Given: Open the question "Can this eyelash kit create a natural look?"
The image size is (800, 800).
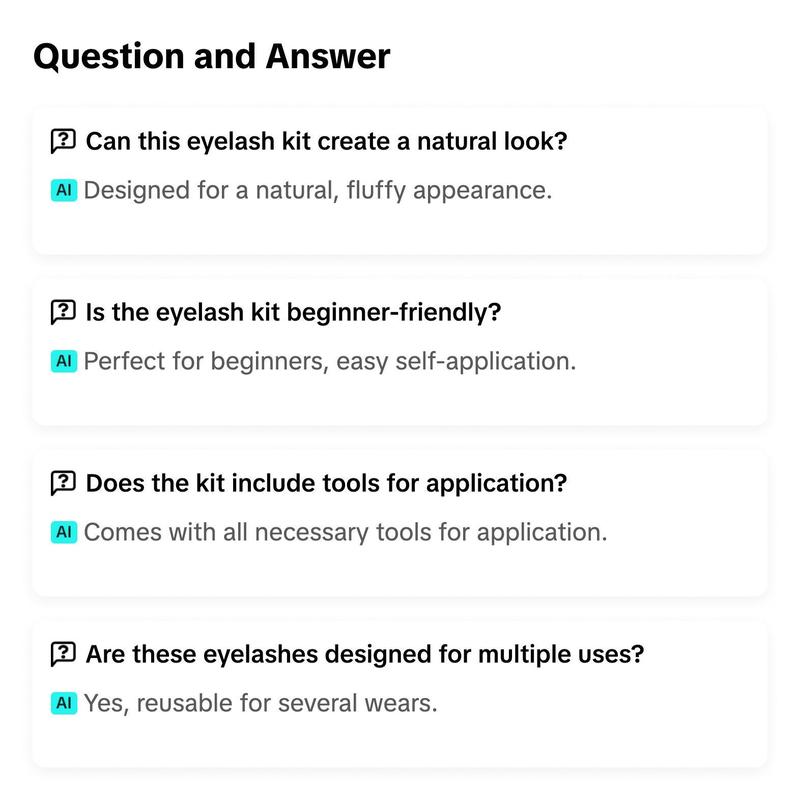Looking at the screenshot, I should (x=326, y=141).
